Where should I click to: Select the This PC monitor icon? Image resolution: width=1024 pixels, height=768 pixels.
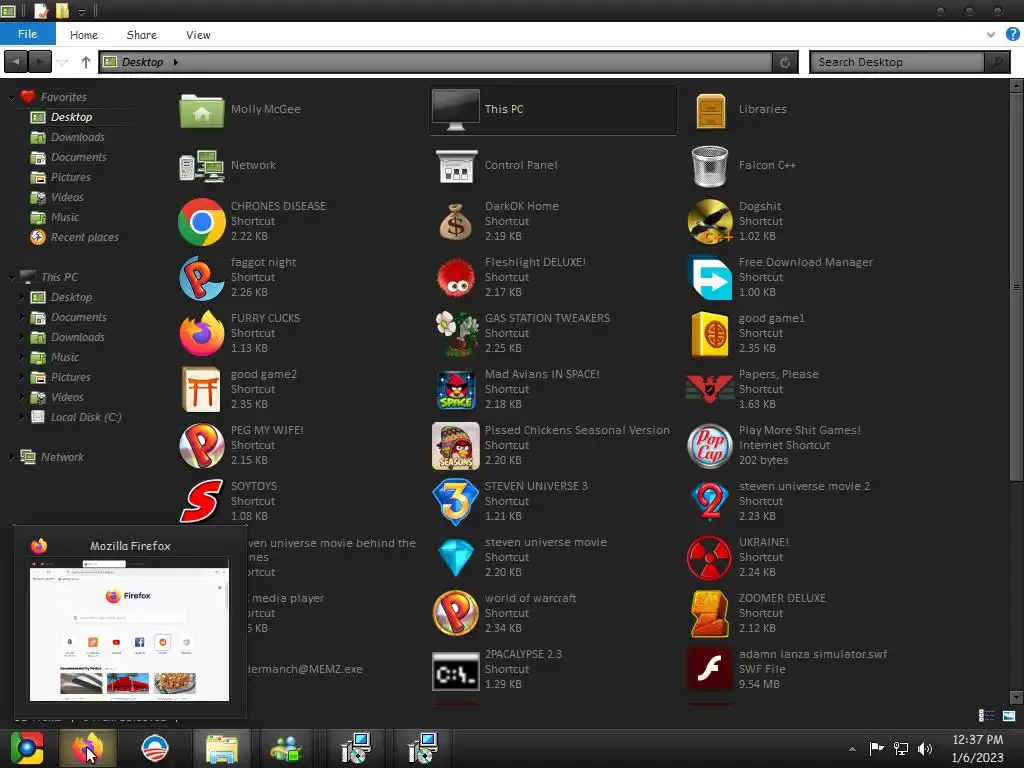[x=456, y=110]
